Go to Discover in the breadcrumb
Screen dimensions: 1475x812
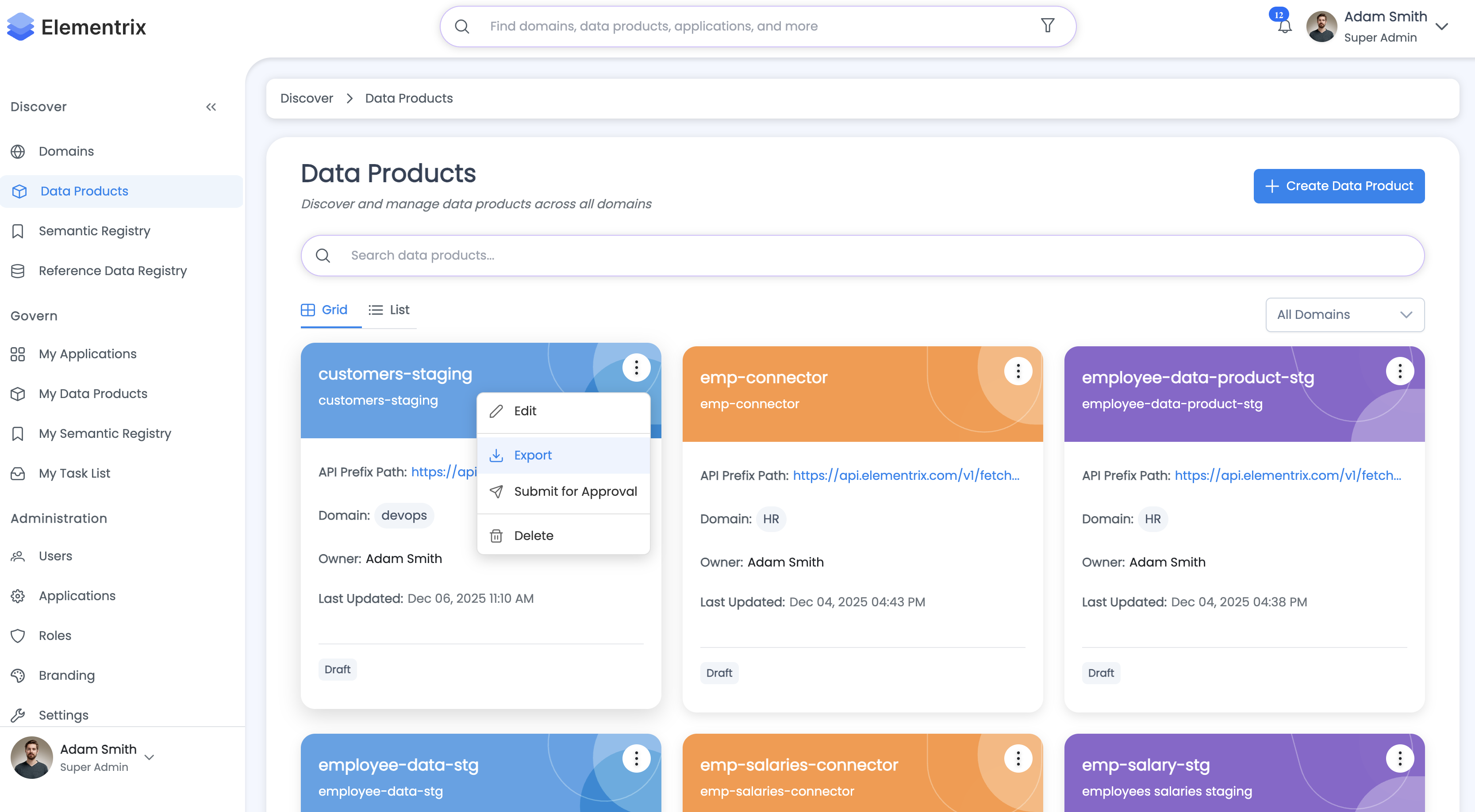click(306, 99)
